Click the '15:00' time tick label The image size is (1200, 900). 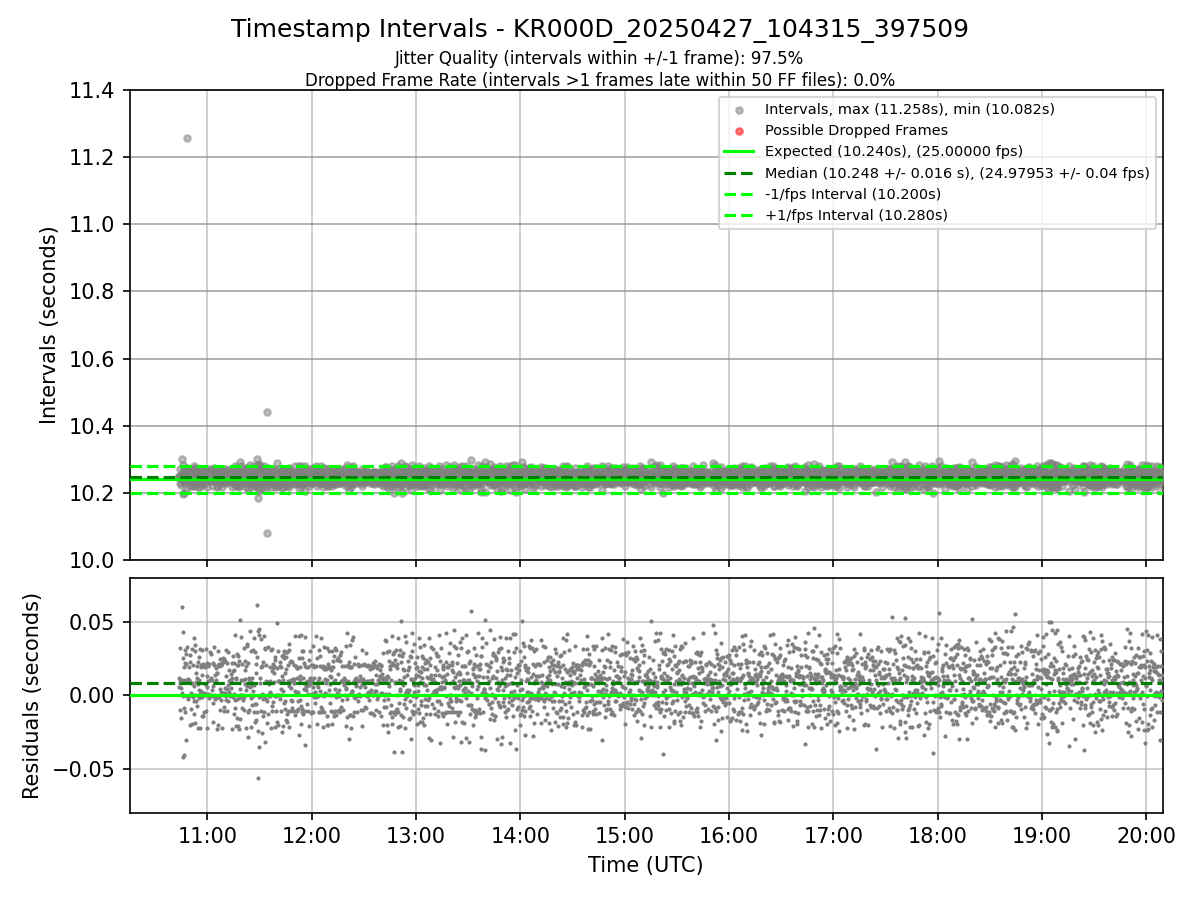625,835
